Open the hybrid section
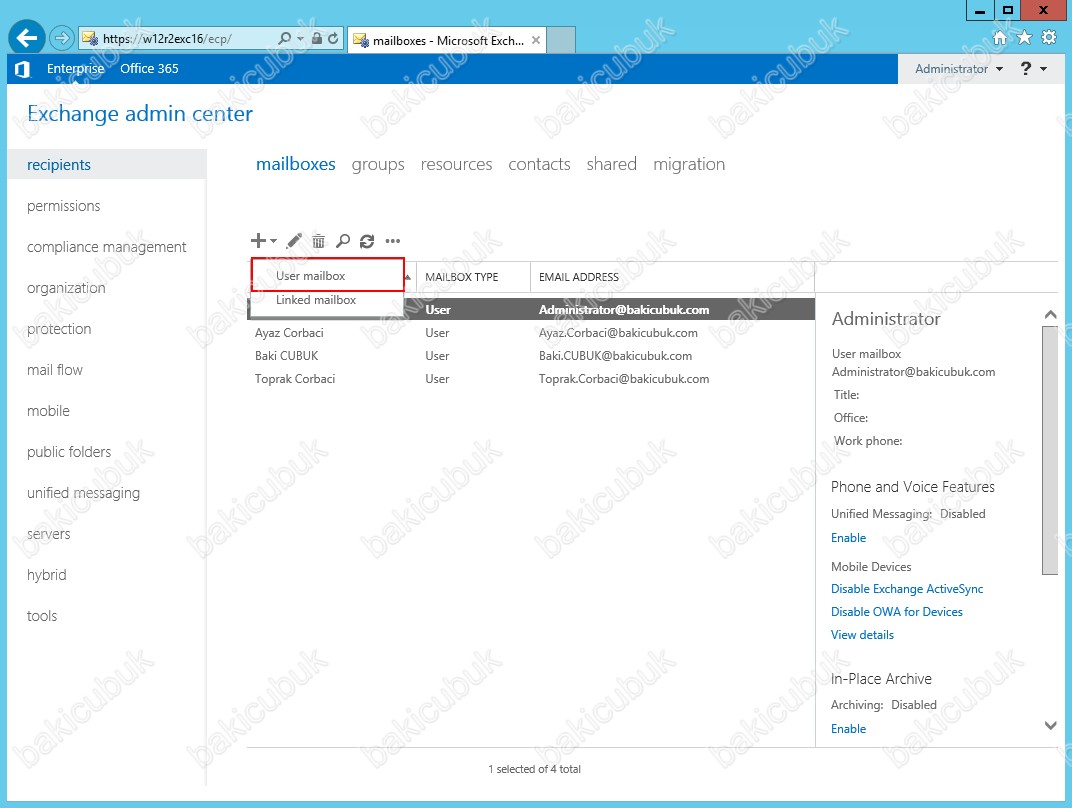 pyautogui.click(x=46, y=575)
